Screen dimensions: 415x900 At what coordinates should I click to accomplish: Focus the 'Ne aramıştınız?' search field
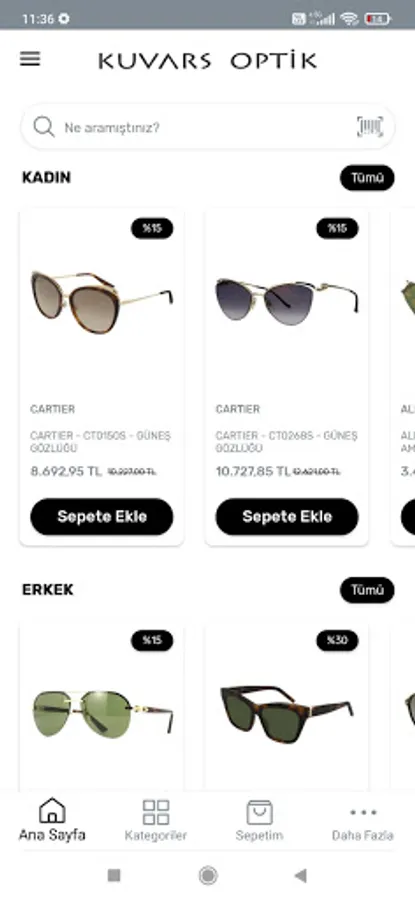[208, 127]
